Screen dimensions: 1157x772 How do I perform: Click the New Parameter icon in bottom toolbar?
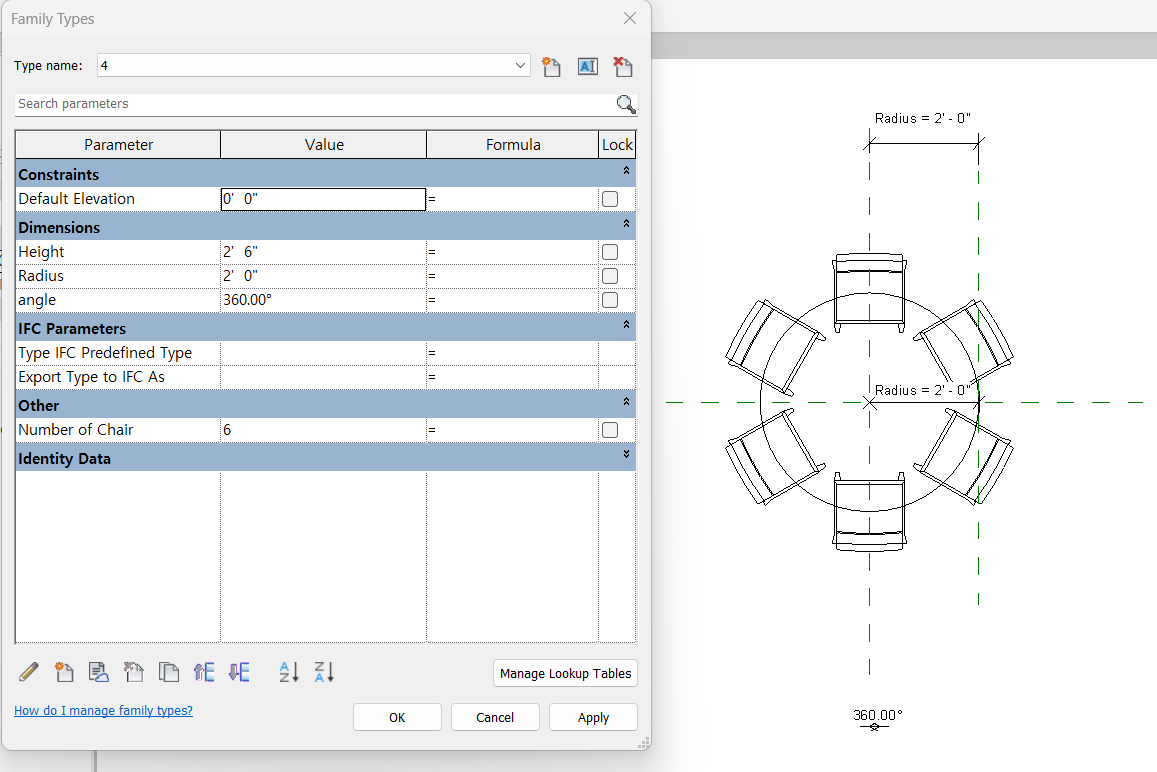point(64,672)
